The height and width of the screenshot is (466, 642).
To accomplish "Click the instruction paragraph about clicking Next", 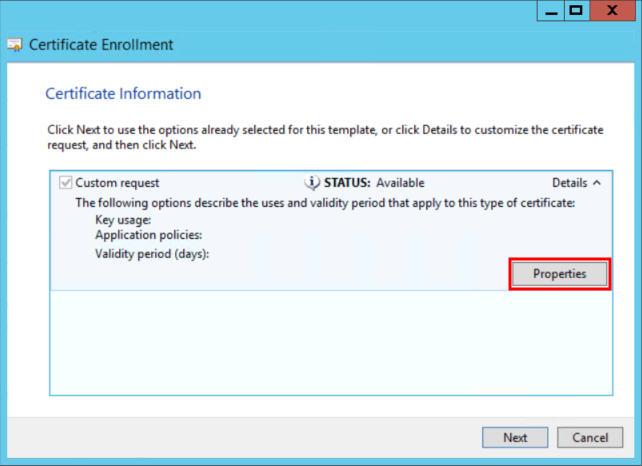I will coord(320,137).
